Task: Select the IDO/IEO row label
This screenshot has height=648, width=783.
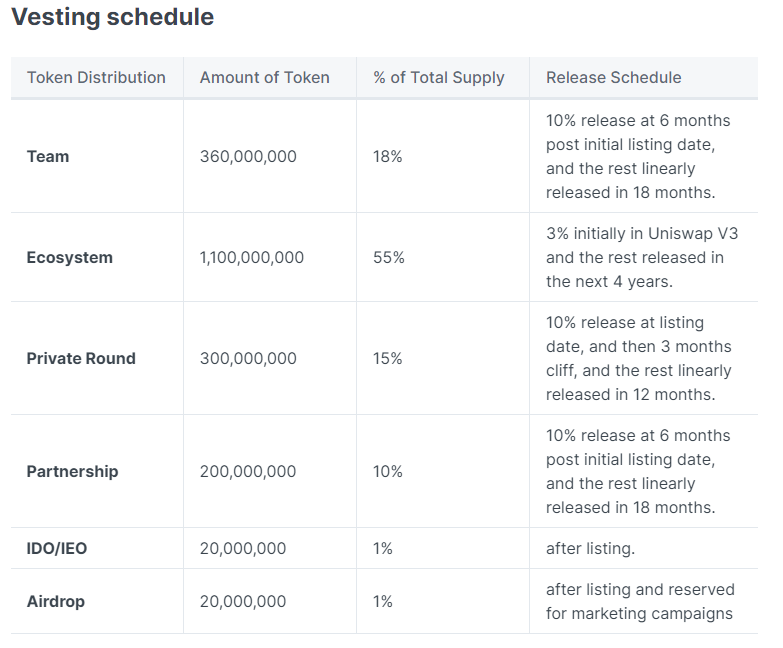Action: 57,548
